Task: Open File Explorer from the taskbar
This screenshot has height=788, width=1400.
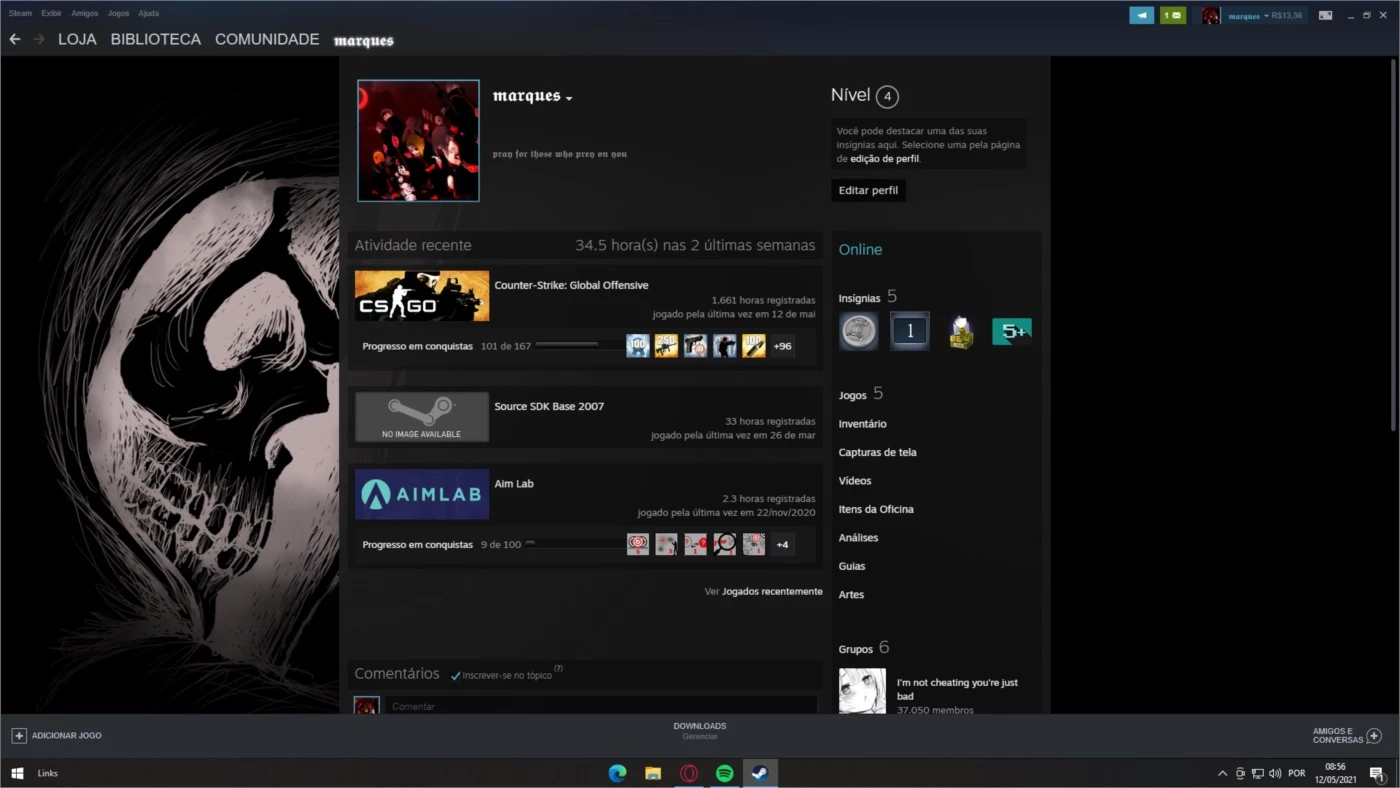Action: tap(653, 773)
